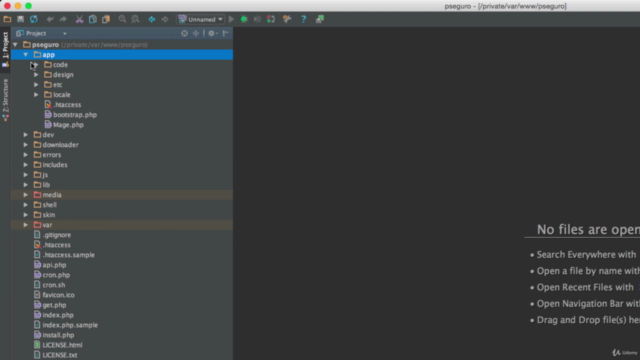640x360 pixels.
Task: Click the grayed icon right of Debug
Action: [x=257, y=19]
